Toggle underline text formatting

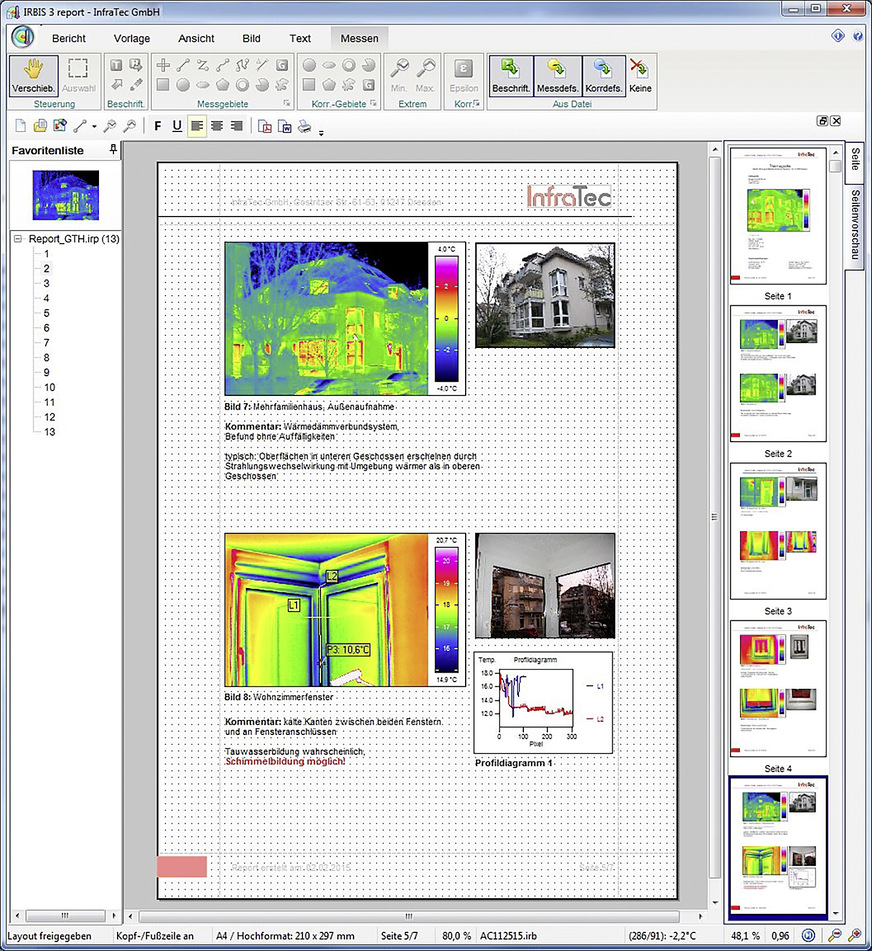pyautogui.click(x=177, y=126)
